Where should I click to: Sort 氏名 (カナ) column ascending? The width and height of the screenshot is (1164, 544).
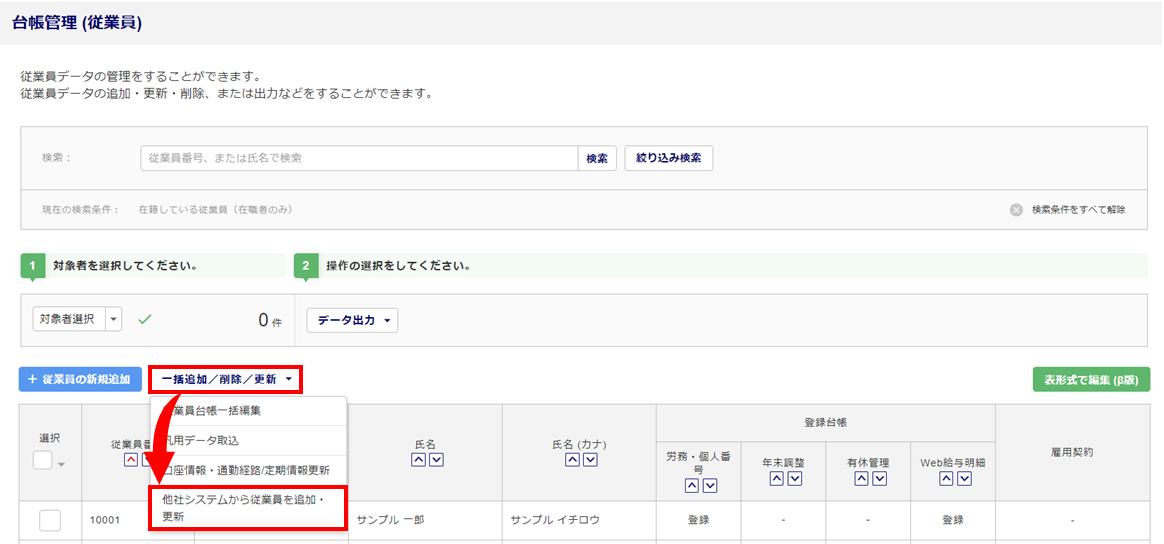tap(572, 460)
